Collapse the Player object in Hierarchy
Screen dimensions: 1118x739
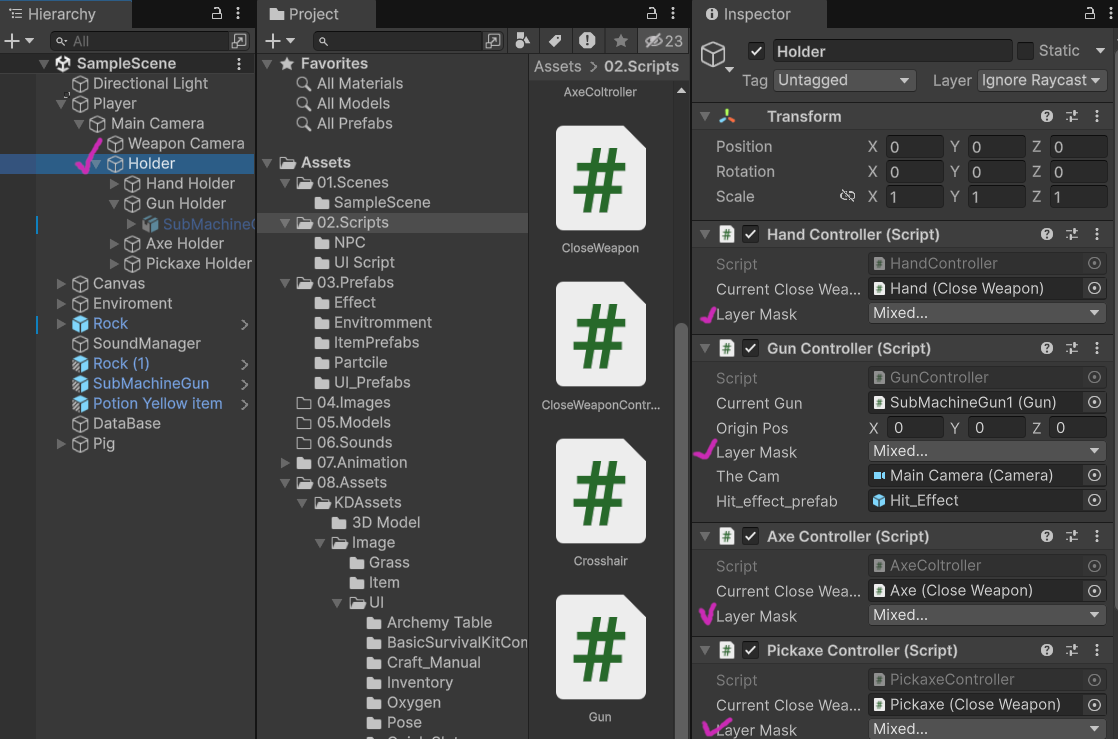[x=61, y=104]
